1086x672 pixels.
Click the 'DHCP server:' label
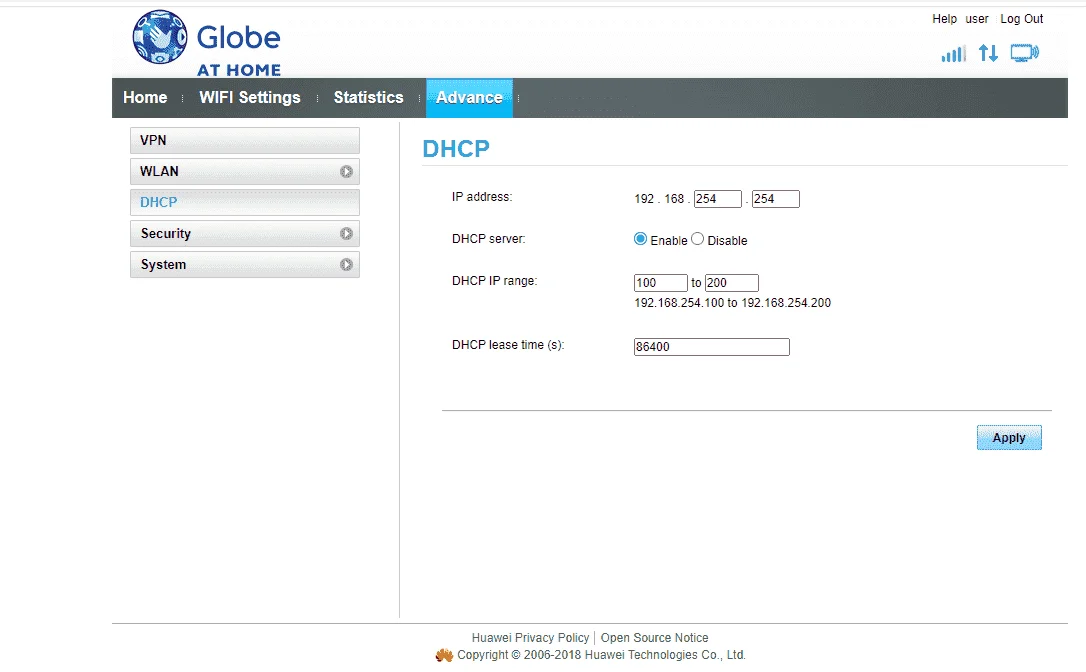489,239
